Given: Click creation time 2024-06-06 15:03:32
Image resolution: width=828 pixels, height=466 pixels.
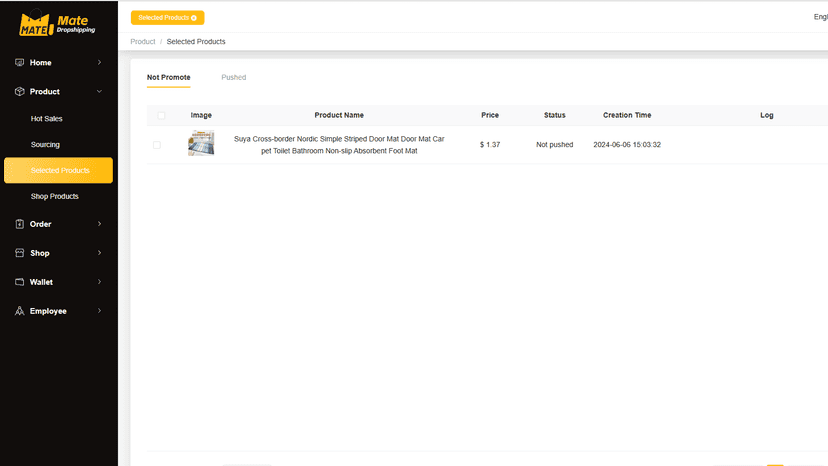Looking at the screenshot, I should (x=627, y=145).
